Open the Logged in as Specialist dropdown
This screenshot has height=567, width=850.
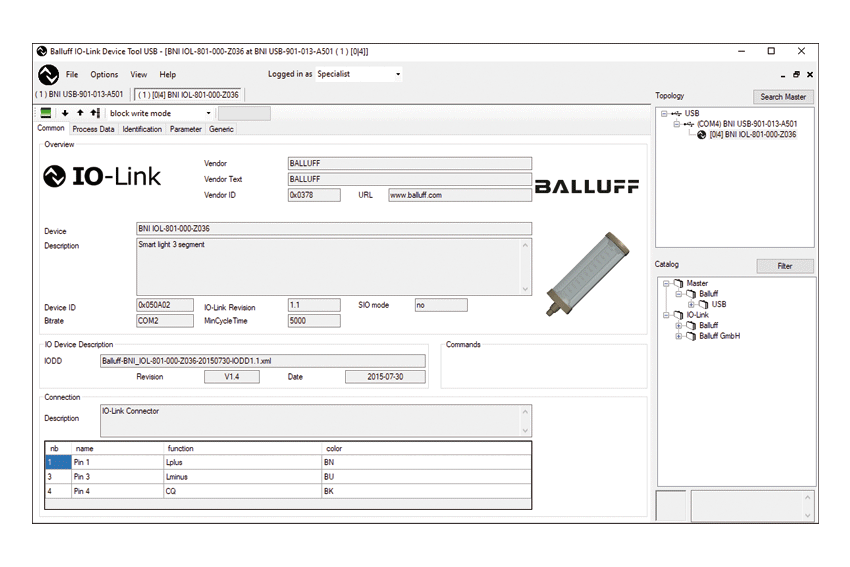point(398,74)
